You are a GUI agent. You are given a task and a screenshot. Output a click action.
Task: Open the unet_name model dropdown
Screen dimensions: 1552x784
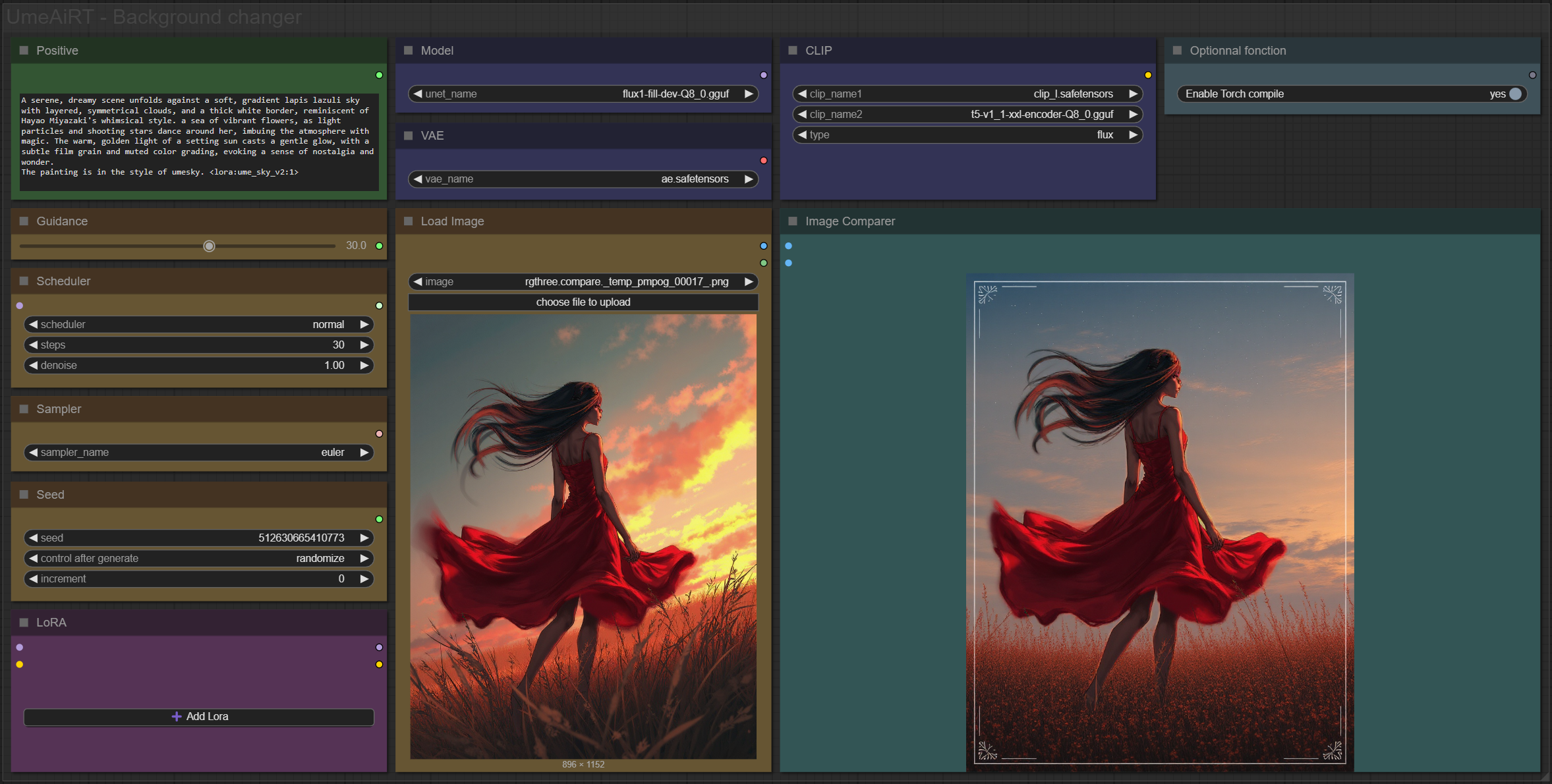click(x=583, y=94)
